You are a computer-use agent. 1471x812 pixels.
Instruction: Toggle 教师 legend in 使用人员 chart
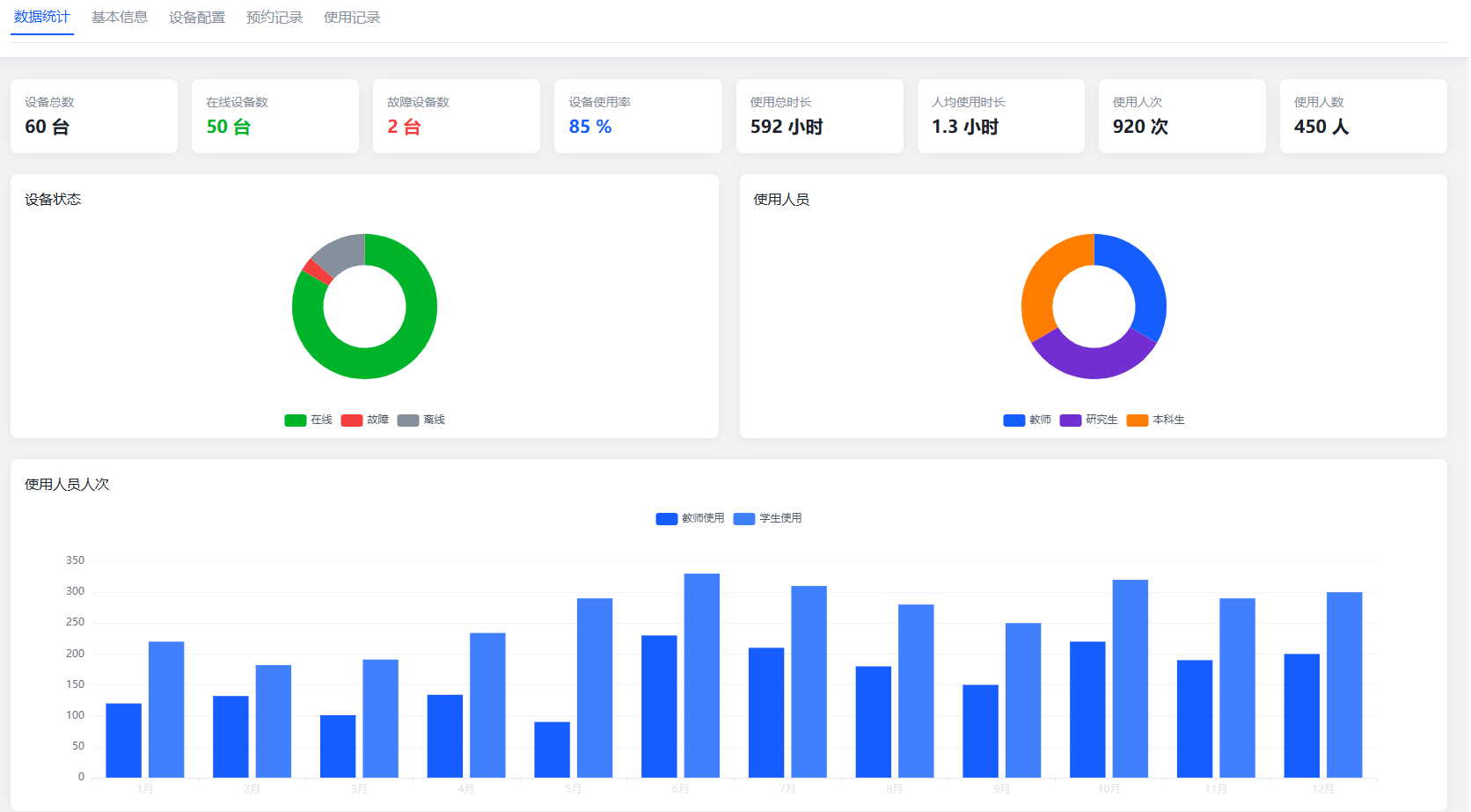click(x=1028, y=420)
